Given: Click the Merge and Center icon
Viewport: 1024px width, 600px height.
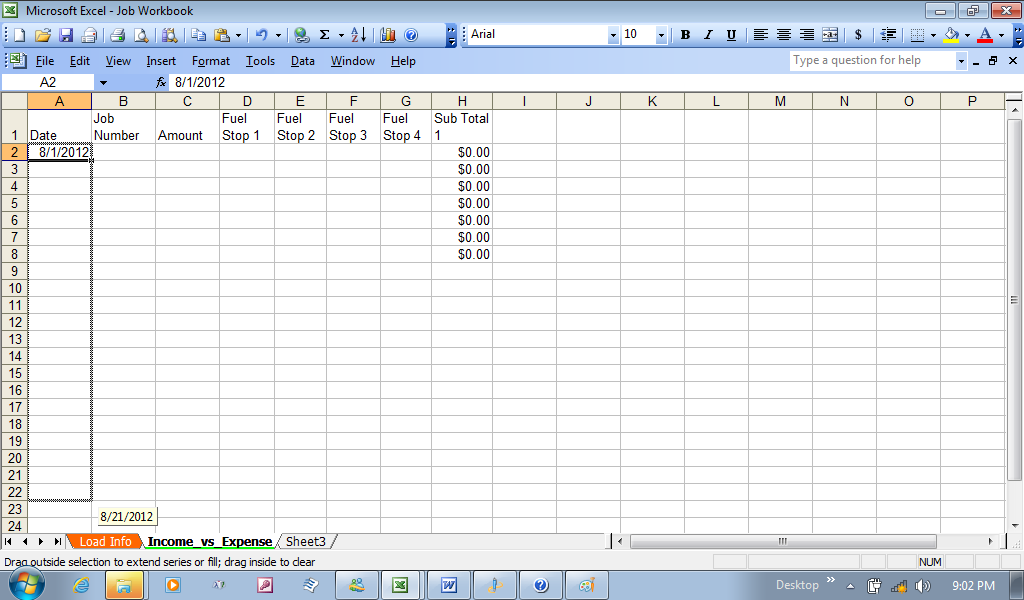Looking at the screenshot, I should point(830,35).
